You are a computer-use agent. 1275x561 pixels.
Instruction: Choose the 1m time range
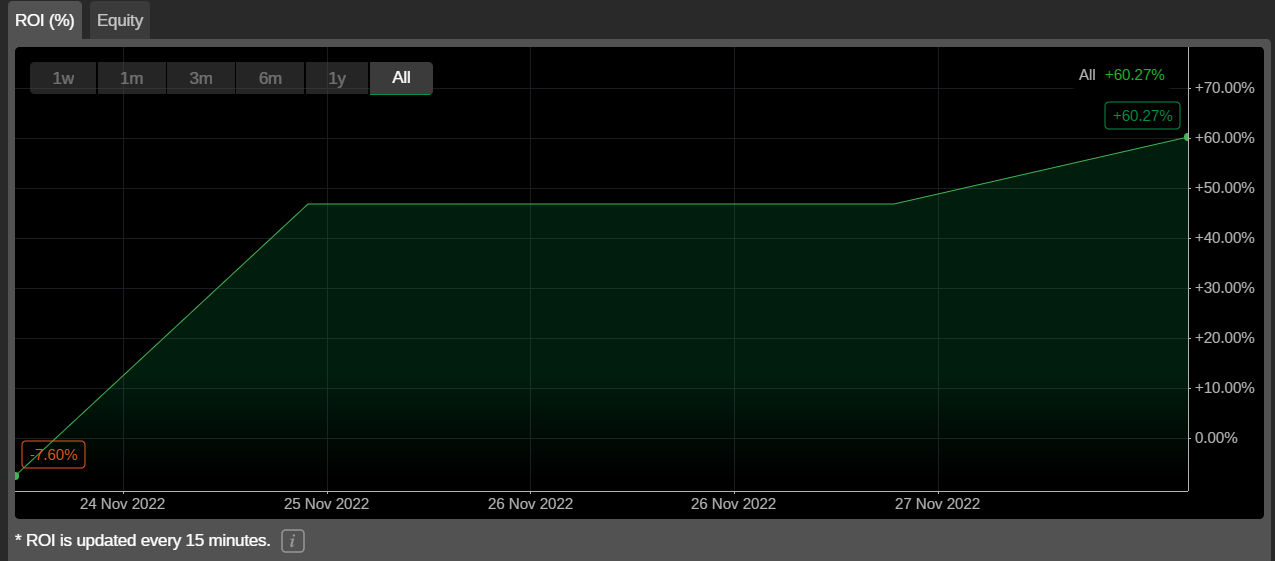pos(132,78)
